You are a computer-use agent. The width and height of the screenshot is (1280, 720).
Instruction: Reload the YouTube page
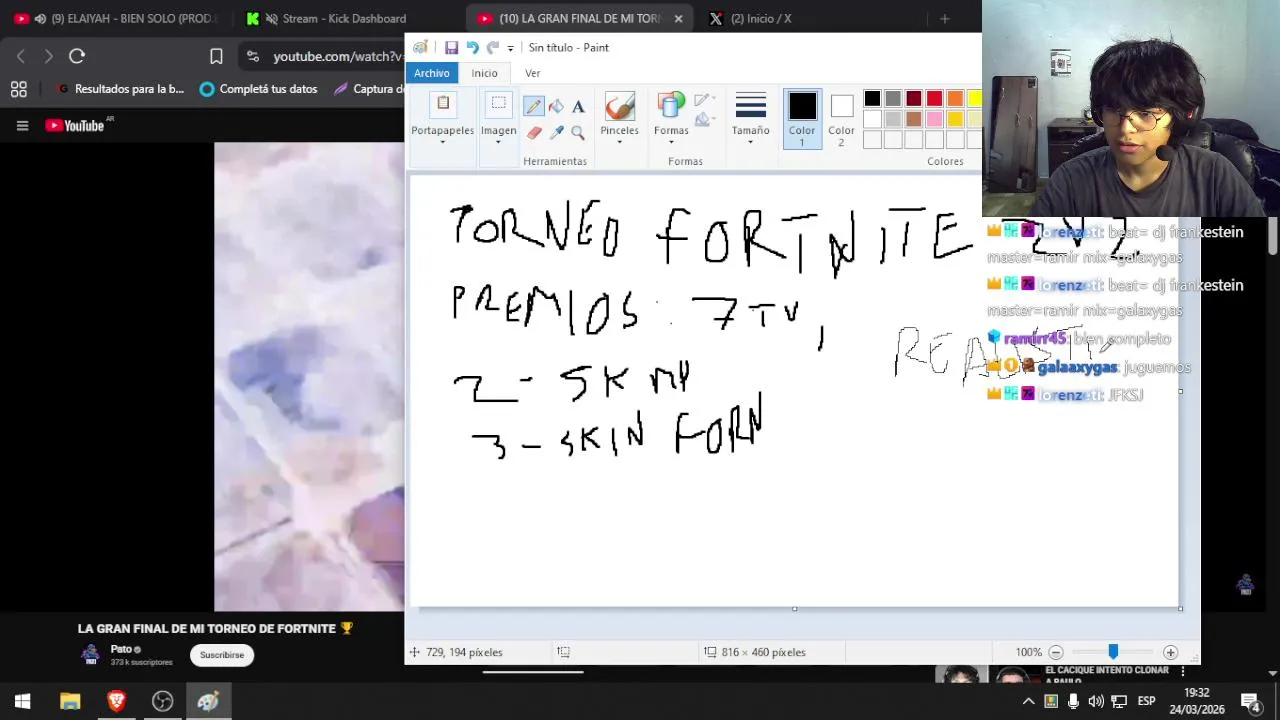click(x=77, y=56)
